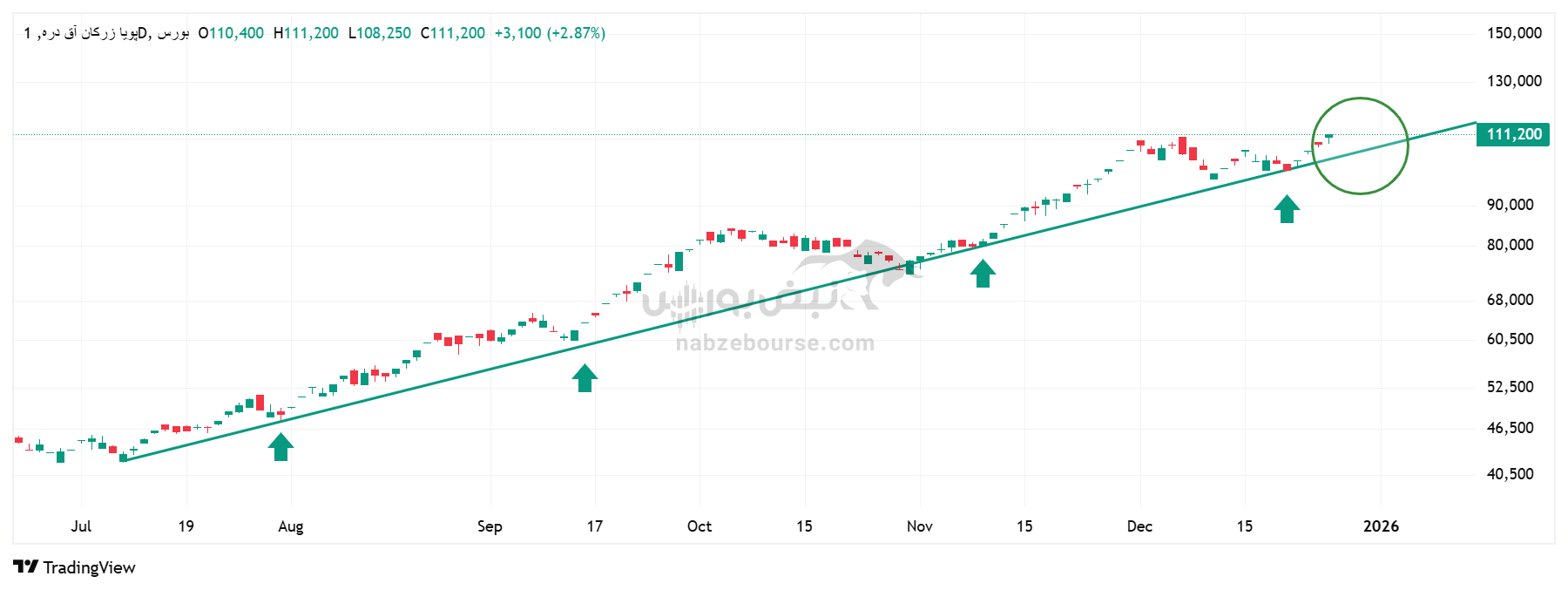Click the +3,100 (+2.87%) change value
1568x590 pixels.
click(x=550, y=33)
